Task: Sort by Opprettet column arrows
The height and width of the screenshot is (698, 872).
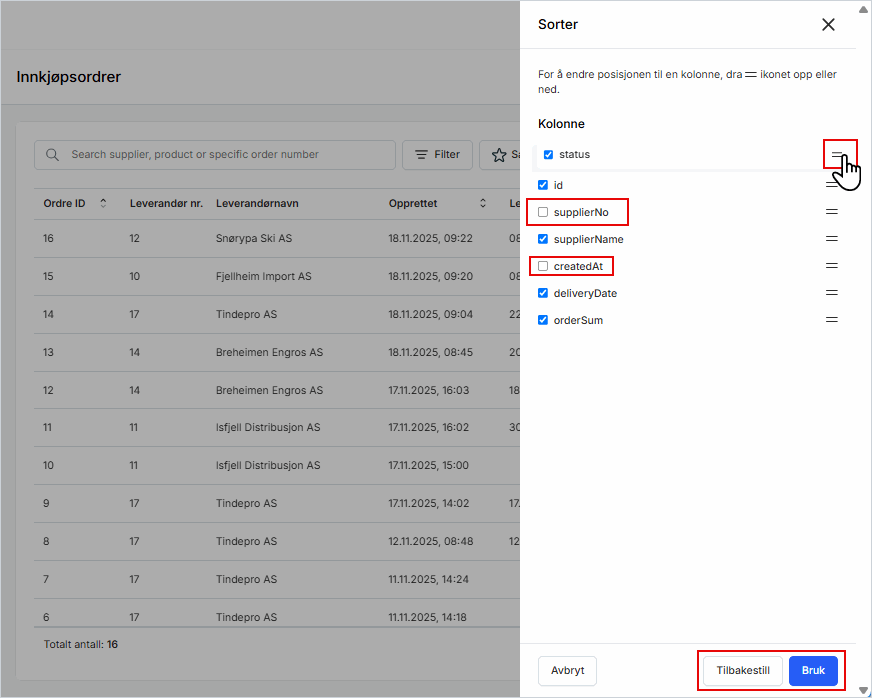Action: [x=483, y=204]
